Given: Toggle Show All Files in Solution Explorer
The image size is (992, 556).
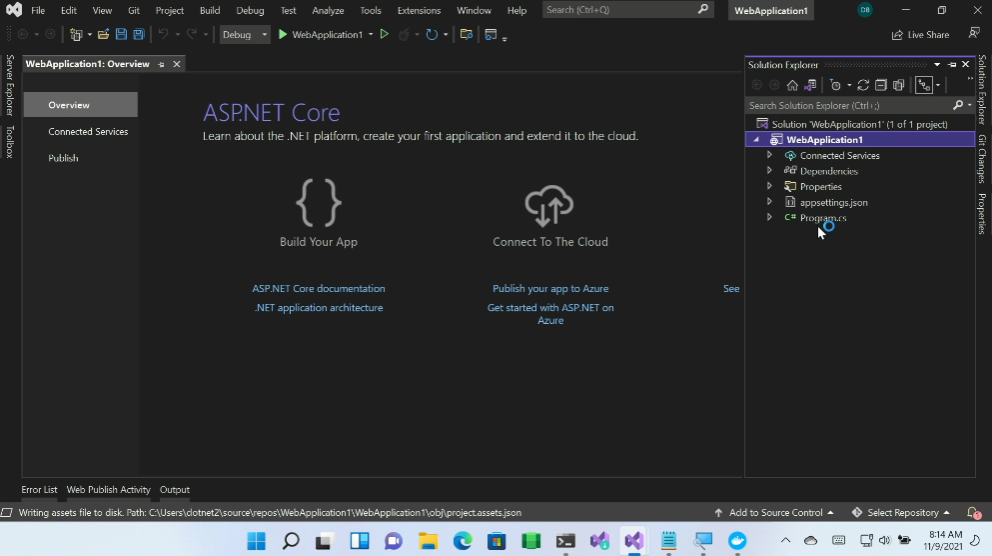Looking at the screenshot, I should pyautogui.click(x=899, y=85).
